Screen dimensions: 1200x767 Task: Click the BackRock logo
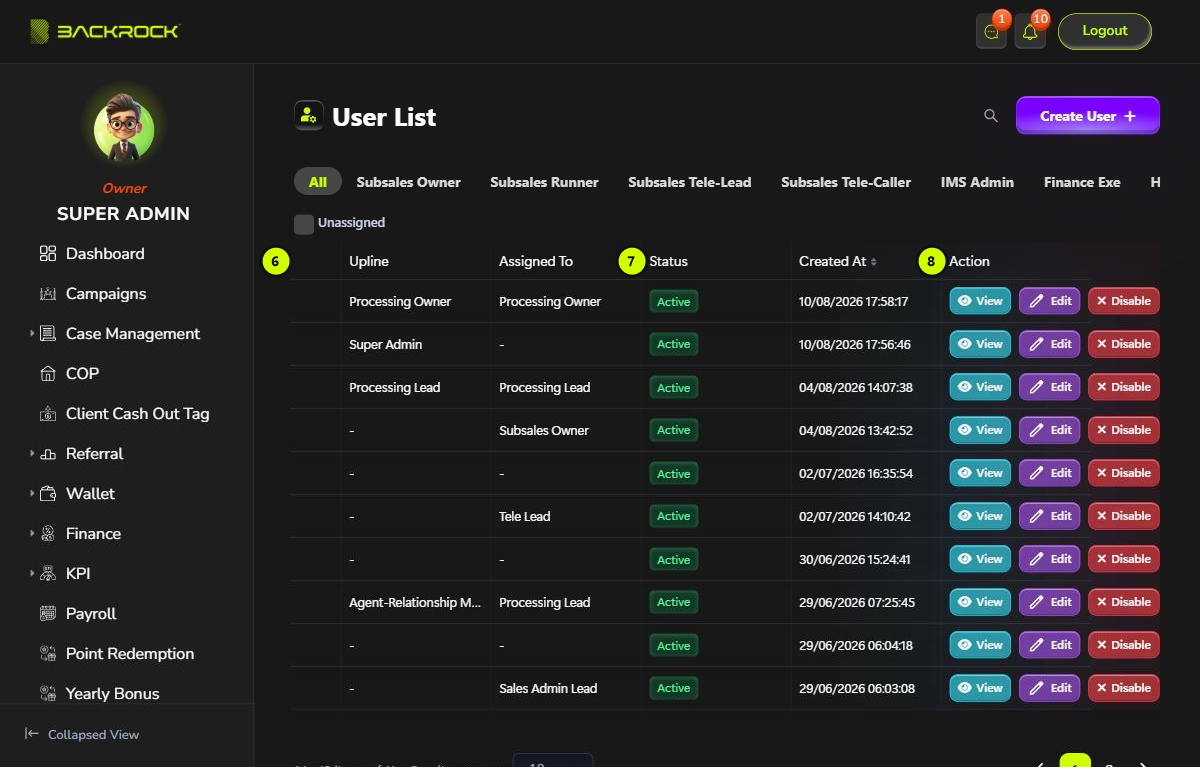pyautogui.click(x=104, y=32)
